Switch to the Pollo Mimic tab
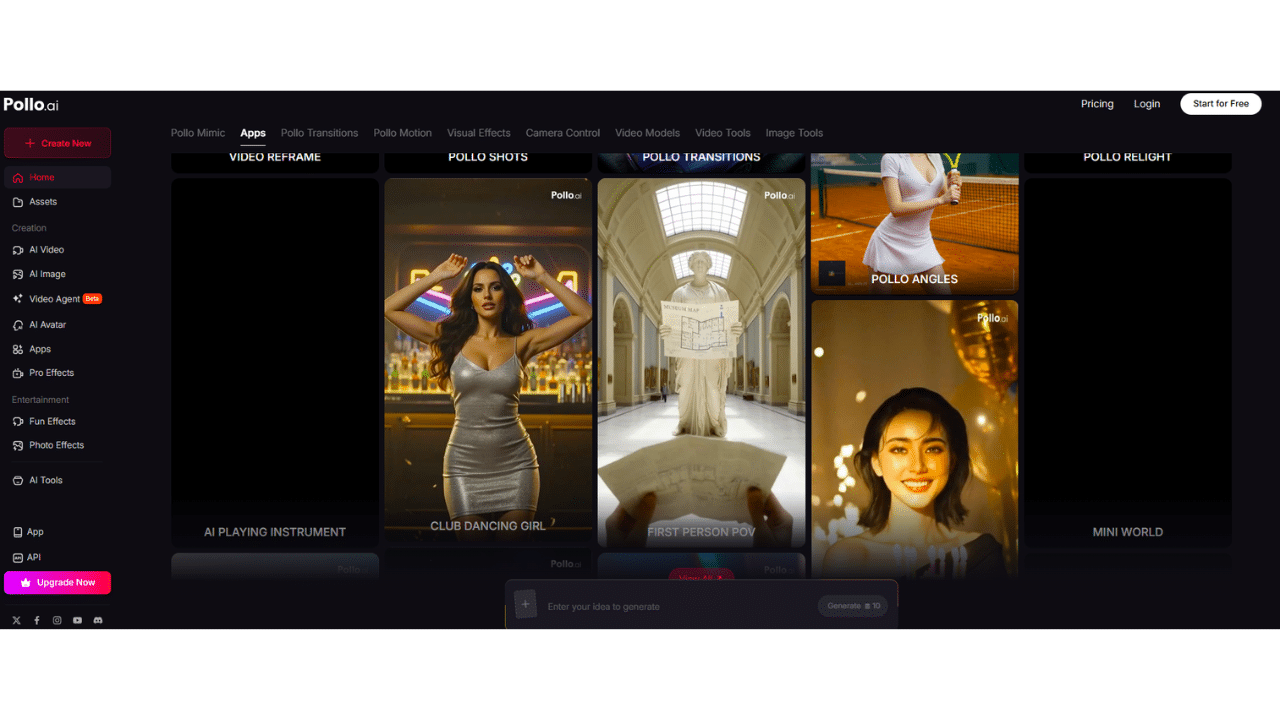This screenshot has height=720, width=1280. (198, 133)
